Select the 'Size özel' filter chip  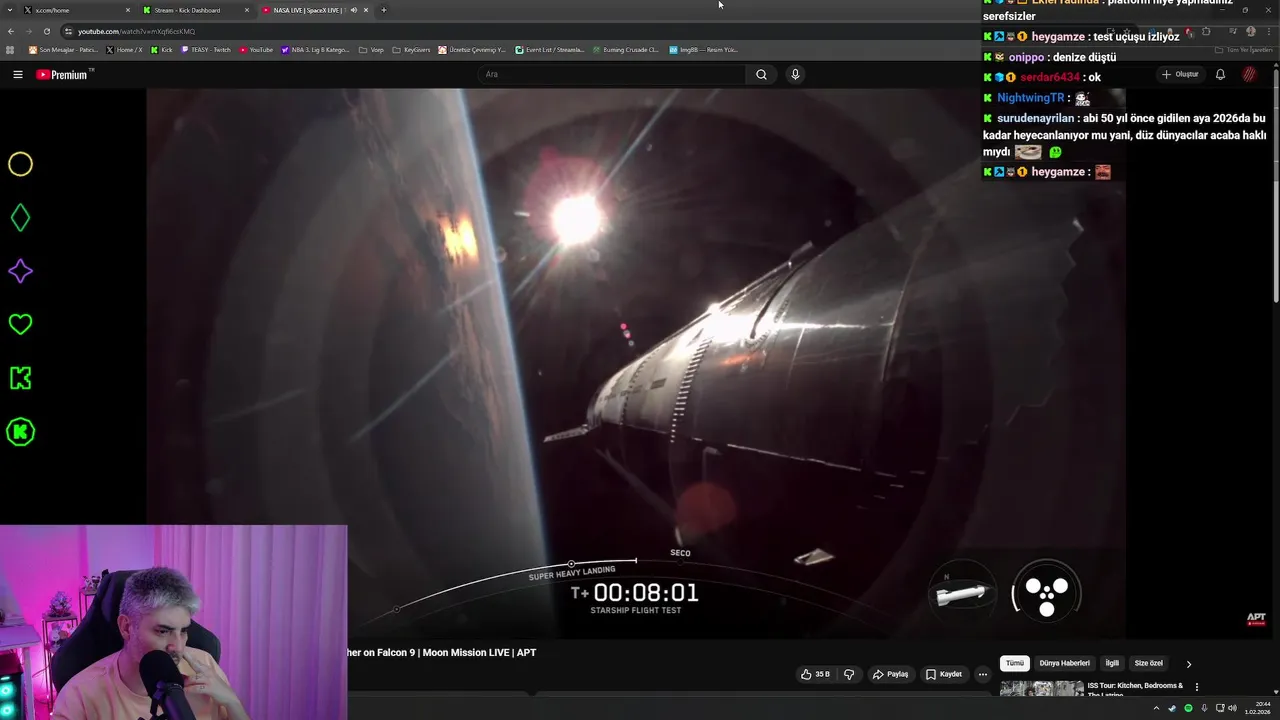coord(1148,663)
